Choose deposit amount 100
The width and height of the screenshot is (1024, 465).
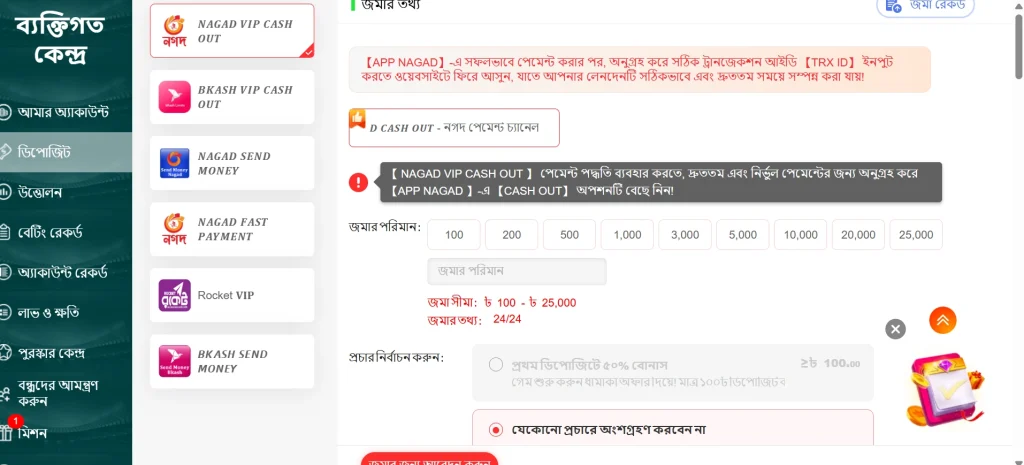click(454, 234)
